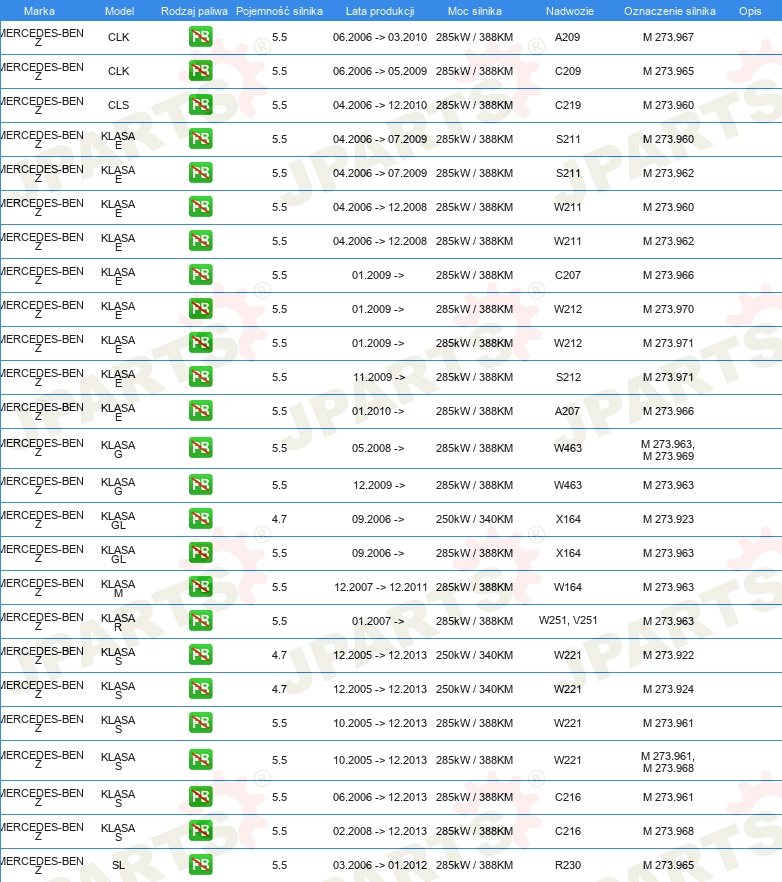The width and height of the screenshot is (782, 882).
Task: Click fuel icon in KLASA E S212 row
Action: [200, 376]
